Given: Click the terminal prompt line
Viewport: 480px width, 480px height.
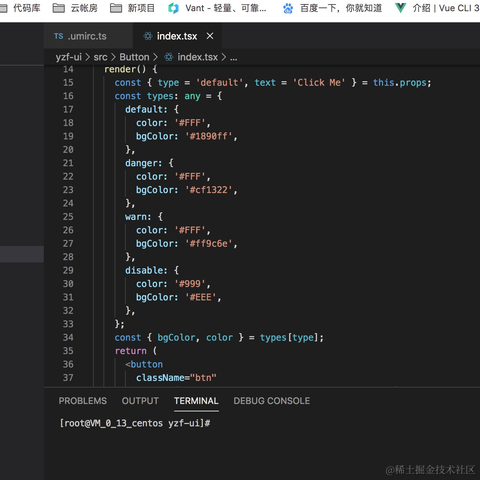Looking at the screenshot, I should pos(135,423).
